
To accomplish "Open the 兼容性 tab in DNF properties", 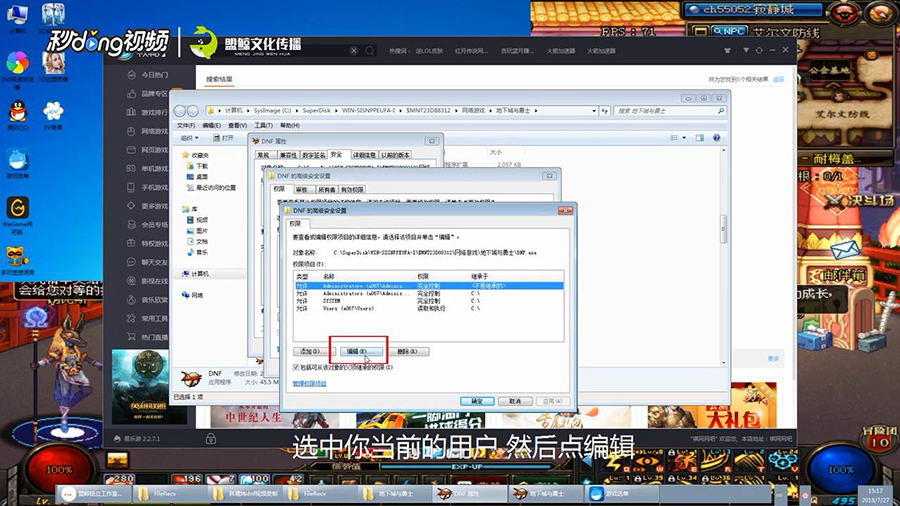I will tap(288, 155).
